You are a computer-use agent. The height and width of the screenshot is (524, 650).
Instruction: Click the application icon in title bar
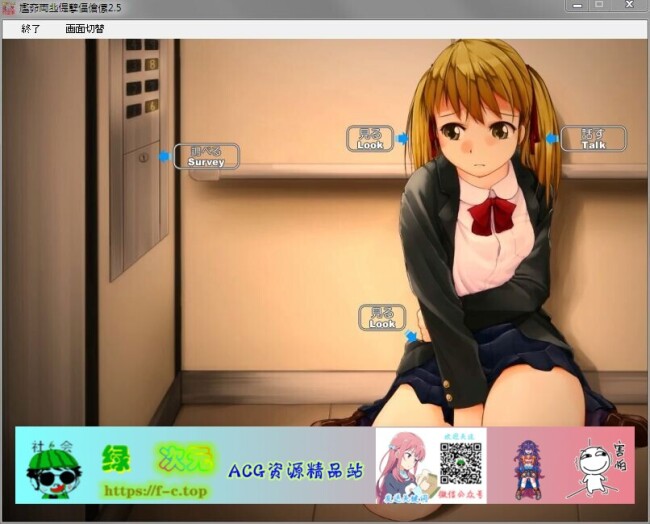coord(9,8)
